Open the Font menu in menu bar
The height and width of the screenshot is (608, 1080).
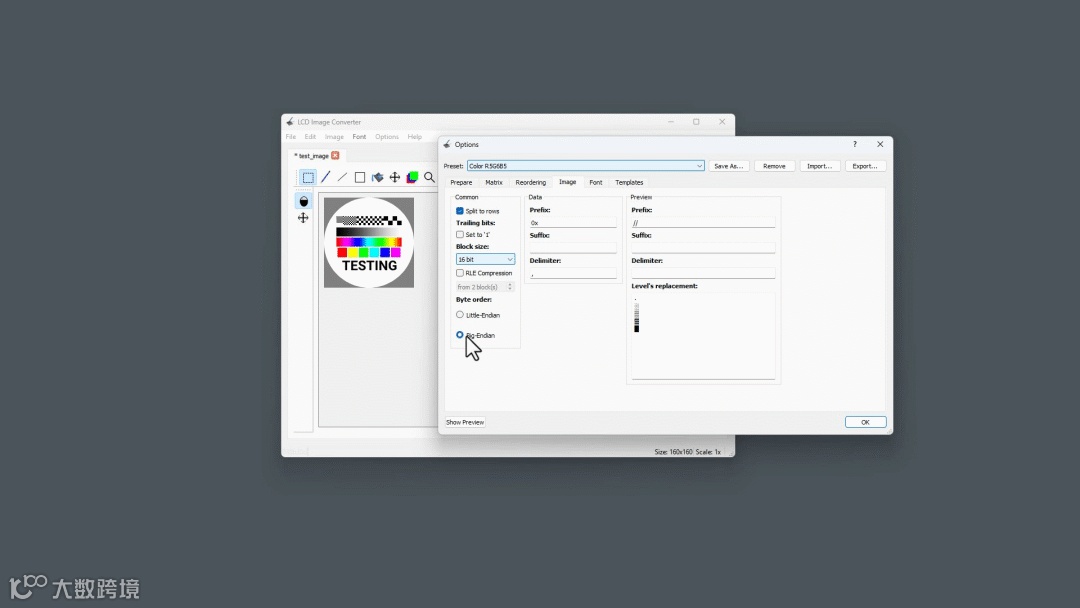coord(360,137)
